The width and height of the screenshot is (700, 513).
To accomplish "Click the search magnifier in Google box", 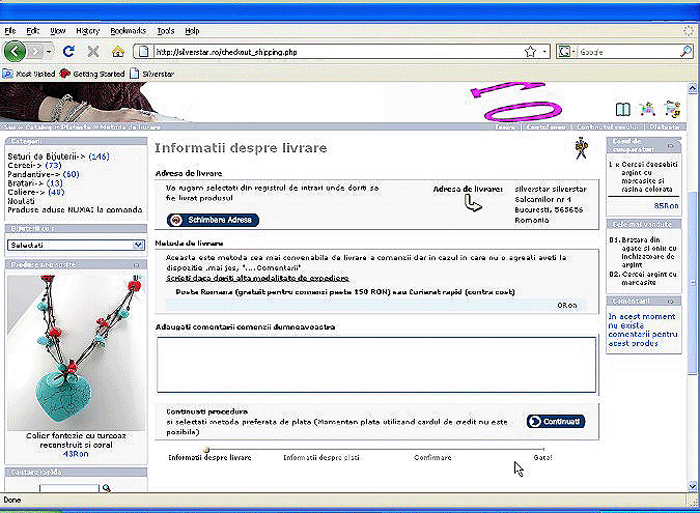I will pyautogui.click(x=685, y=51).
